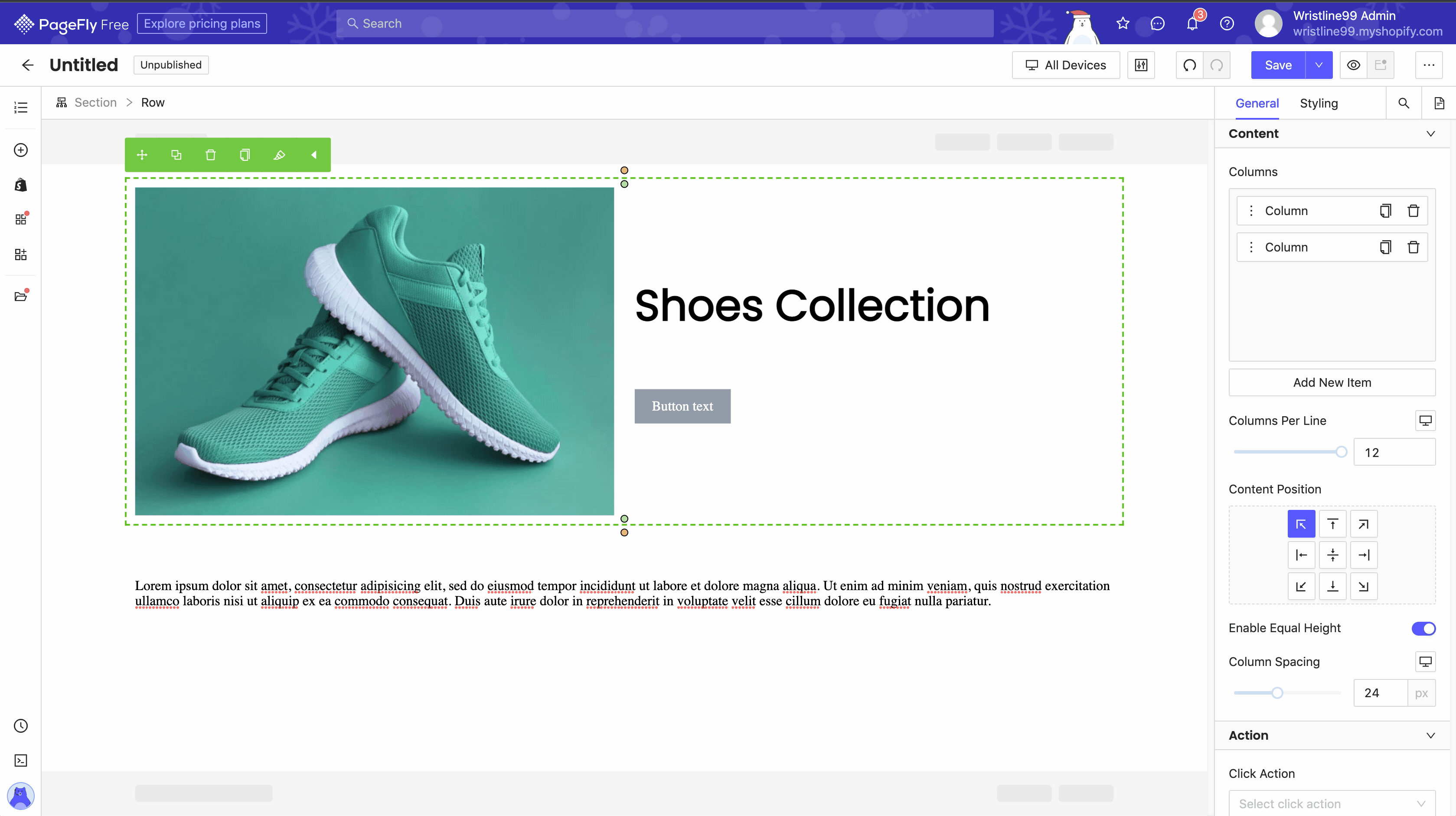Search parameters with magnifier icon
Viewport: 1456px width, 816px height.
point(1404,103)
